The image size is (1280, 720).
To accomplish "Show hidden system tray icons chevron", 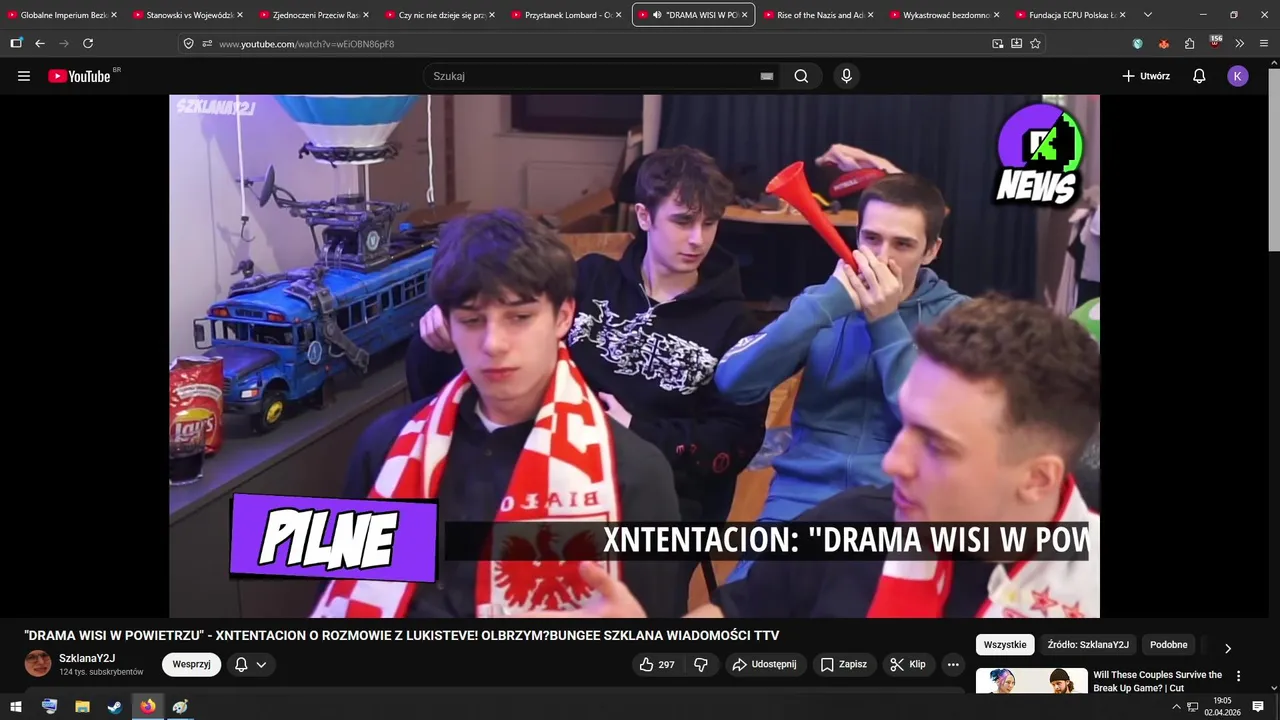I will point(1176,706).
